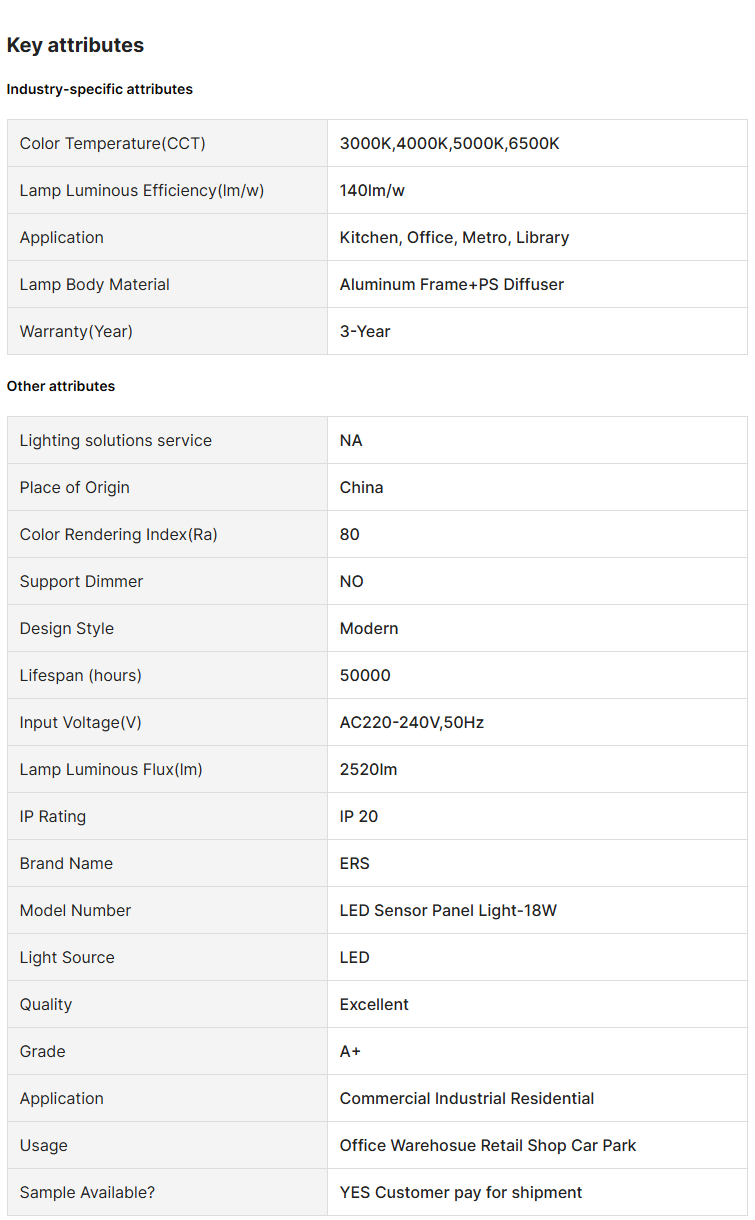Click the 140lm/w efficiency value
755x1220 pixels.
click(x=372, y=190)
